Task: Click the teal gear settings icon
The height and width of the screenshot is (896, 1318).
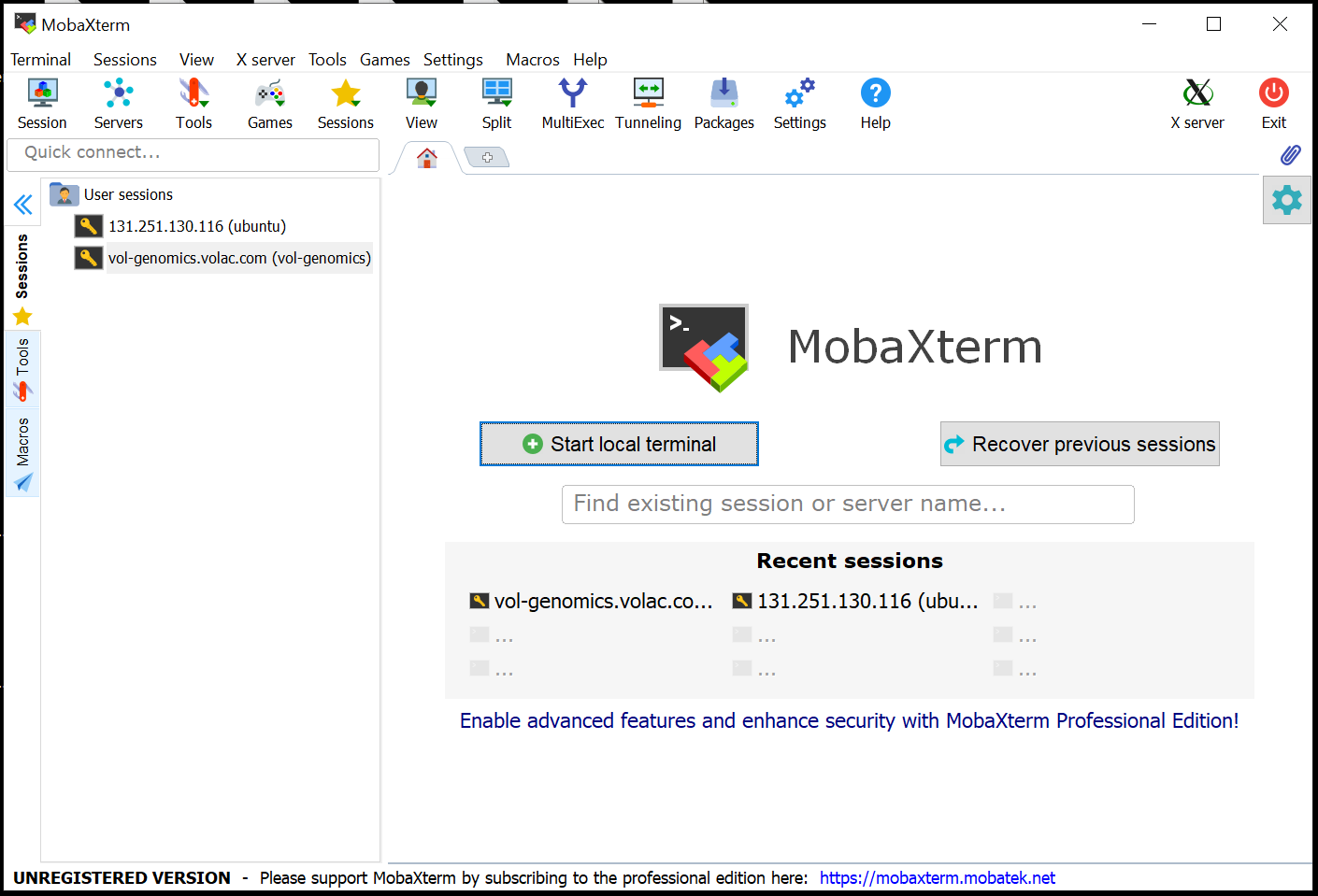Action: [x=1287, y=200]
